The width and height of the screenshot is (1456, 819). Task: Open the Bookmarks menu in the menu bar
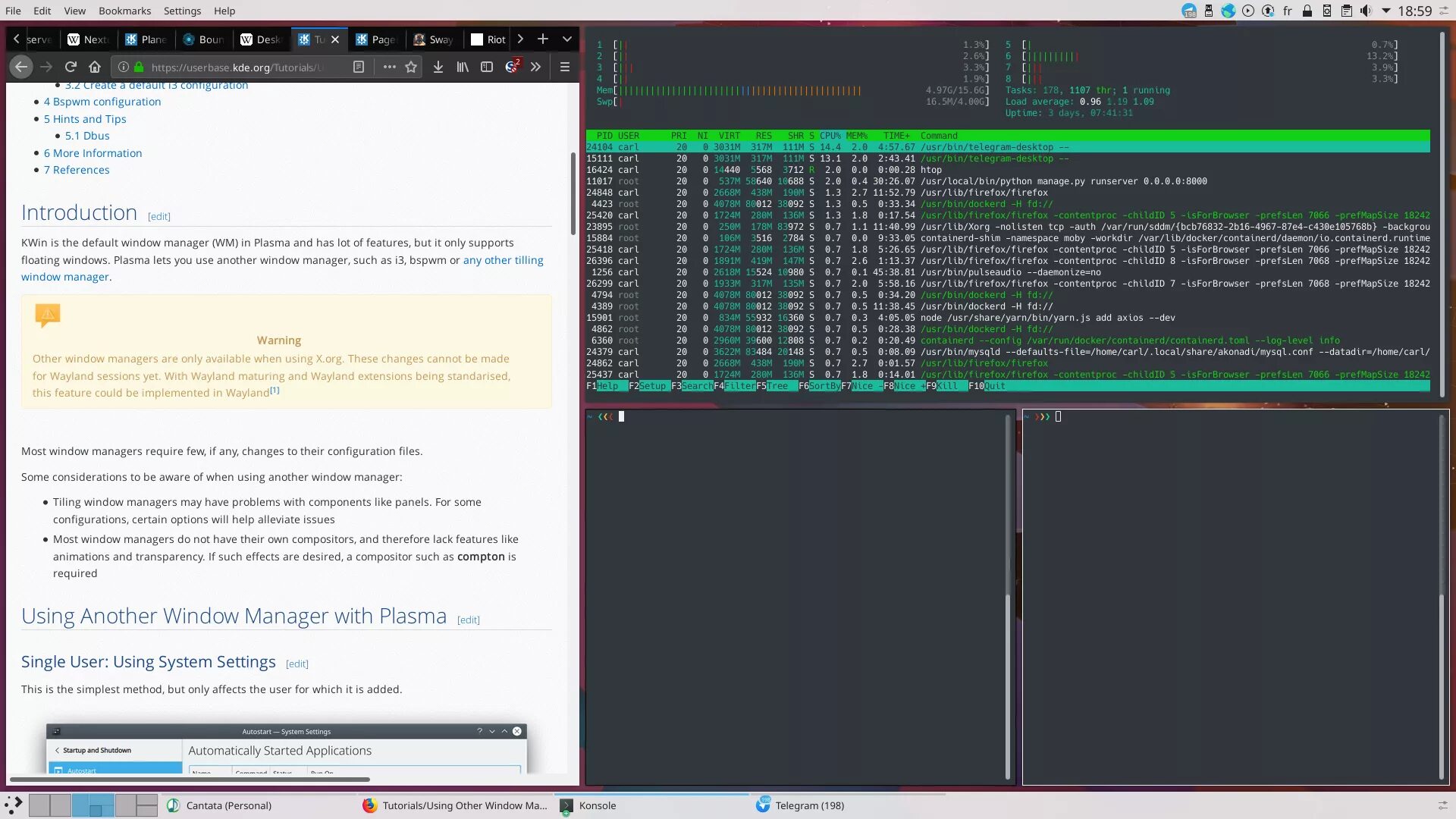[124, 11]
